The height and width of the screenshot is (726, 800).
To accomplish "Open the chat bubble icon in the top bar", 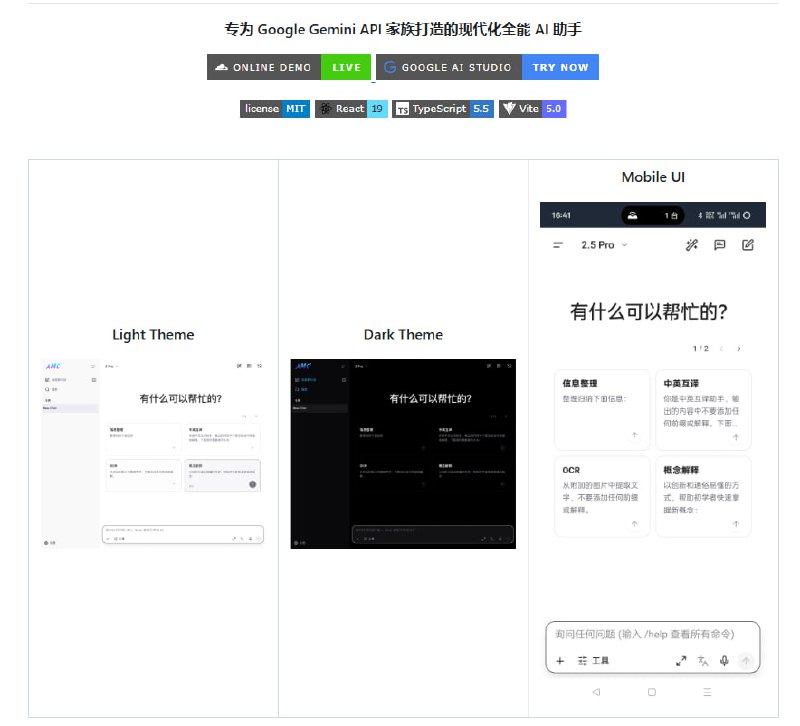I will click(719, 244).
